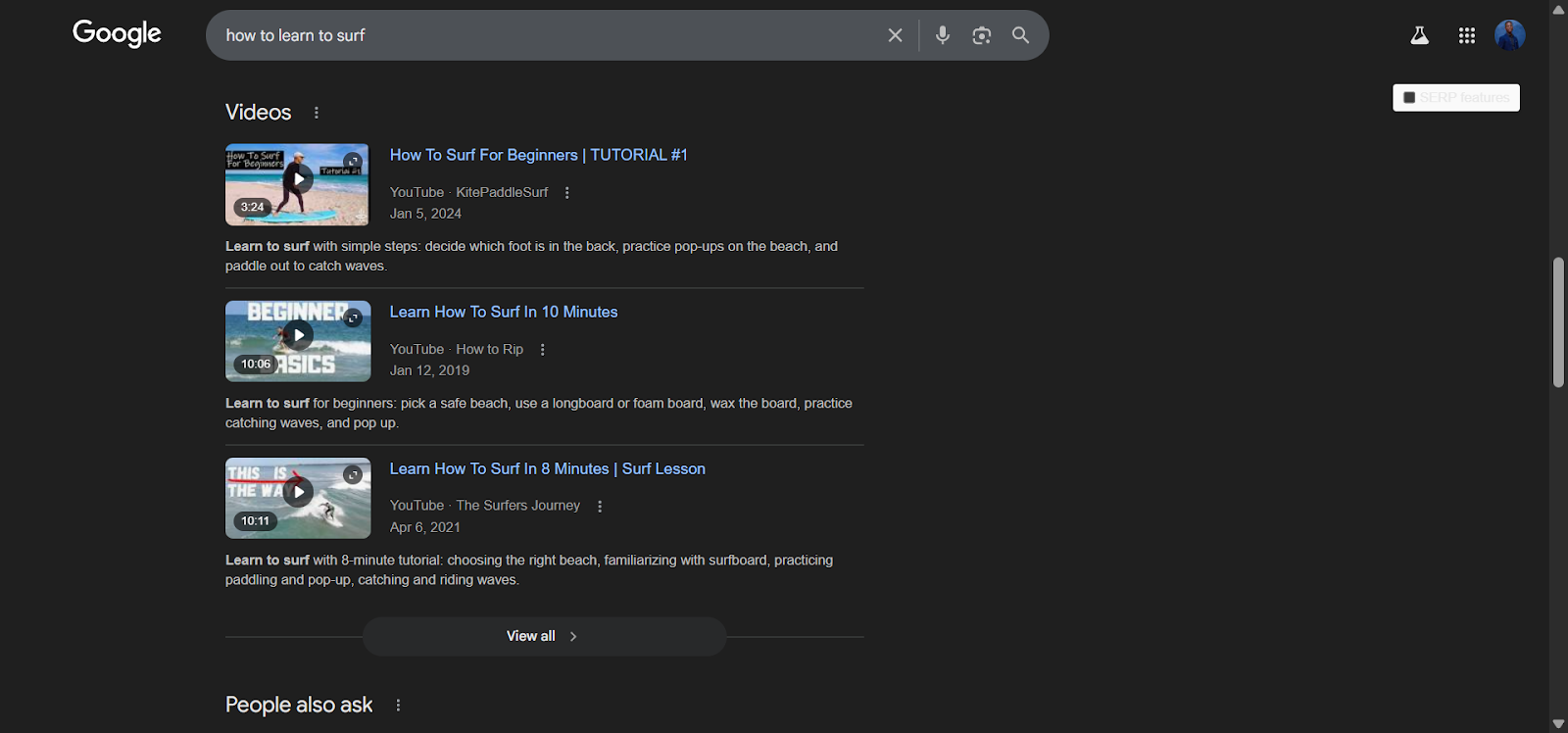Image resolution: width=1568 pixels, height=733 pixels.
Task: Open the Google account profile avatar
Action: 1509,35
